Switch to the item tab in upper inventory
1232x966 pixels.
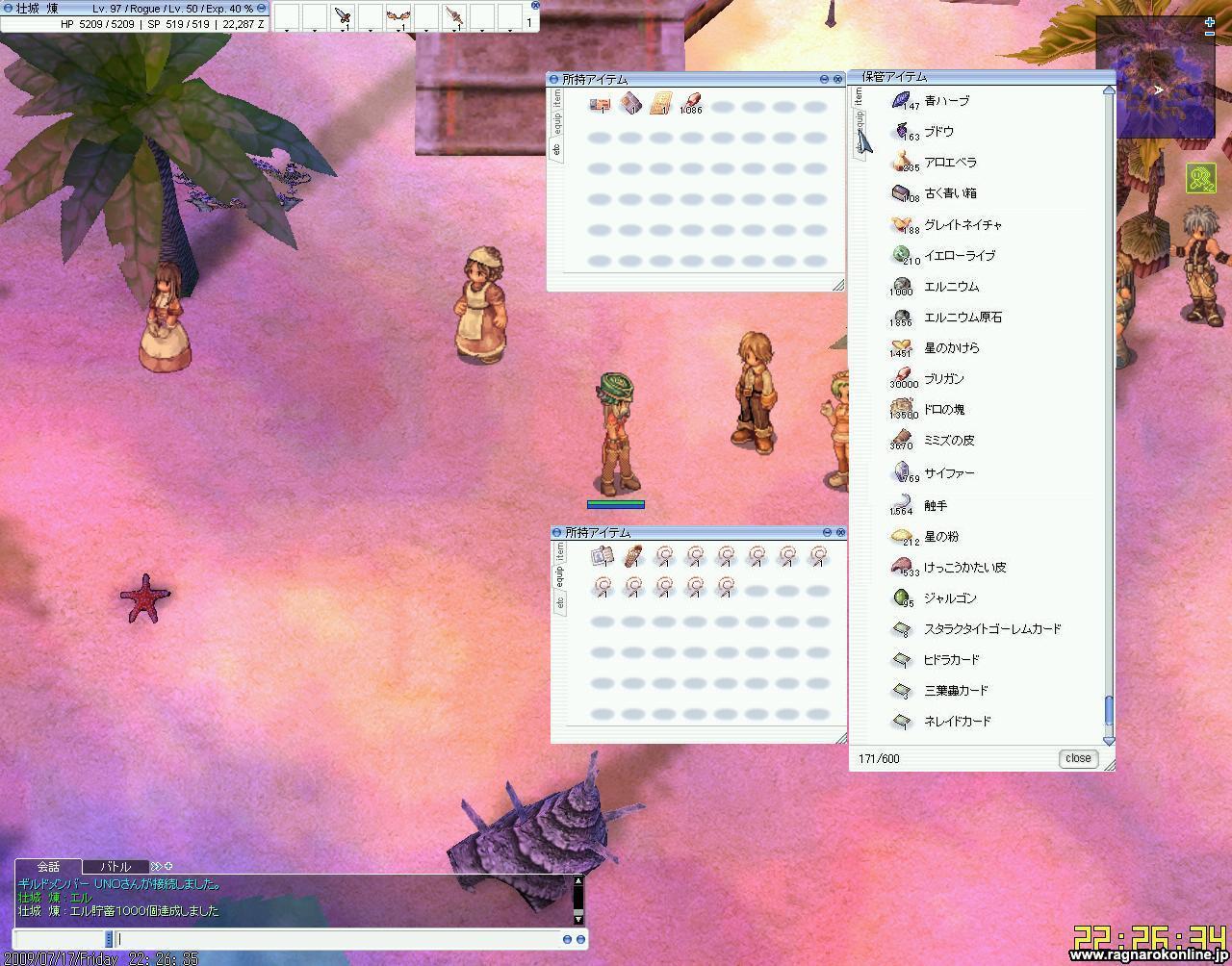(x=556, y=97)
